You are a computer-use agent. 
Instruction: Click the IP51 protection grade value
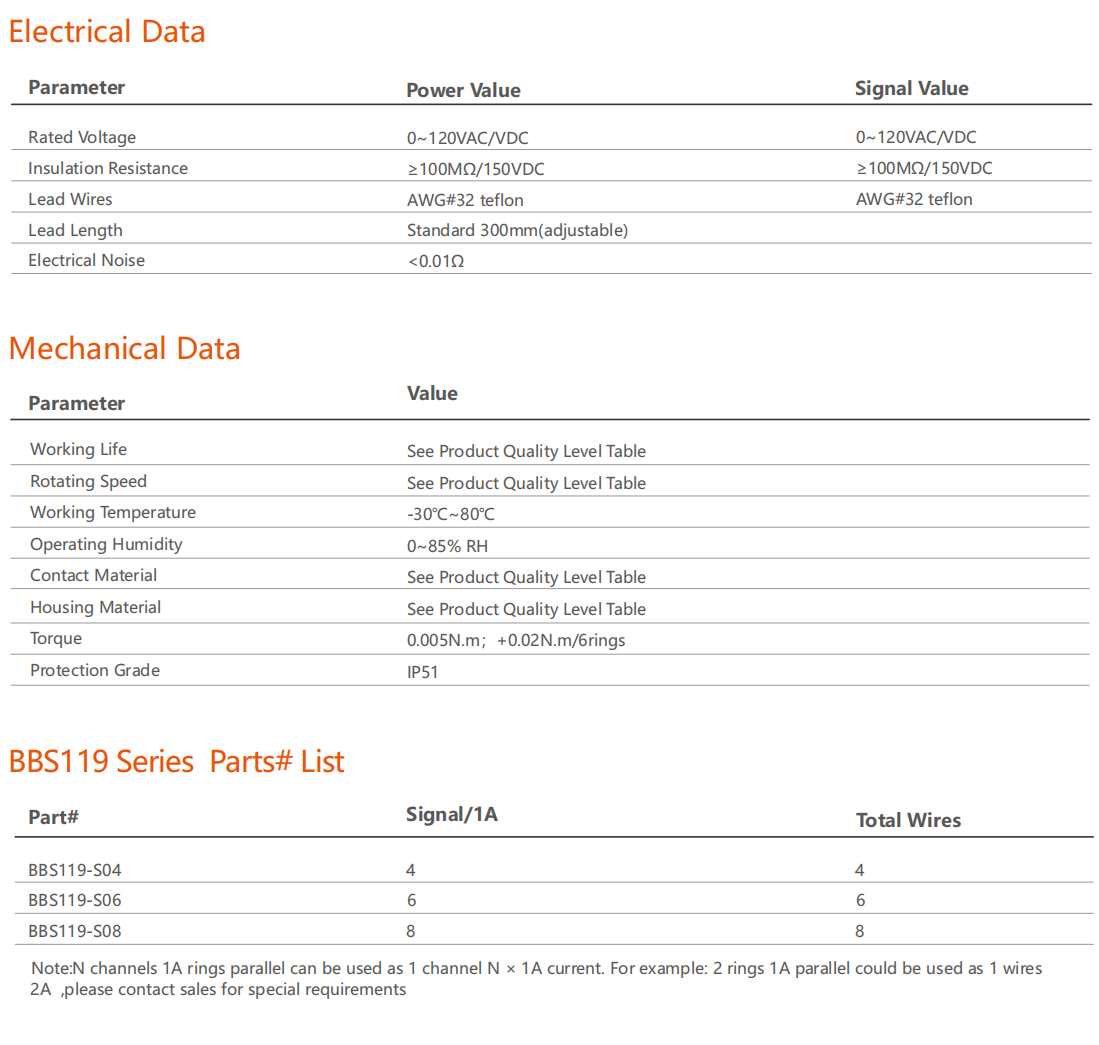422,672
